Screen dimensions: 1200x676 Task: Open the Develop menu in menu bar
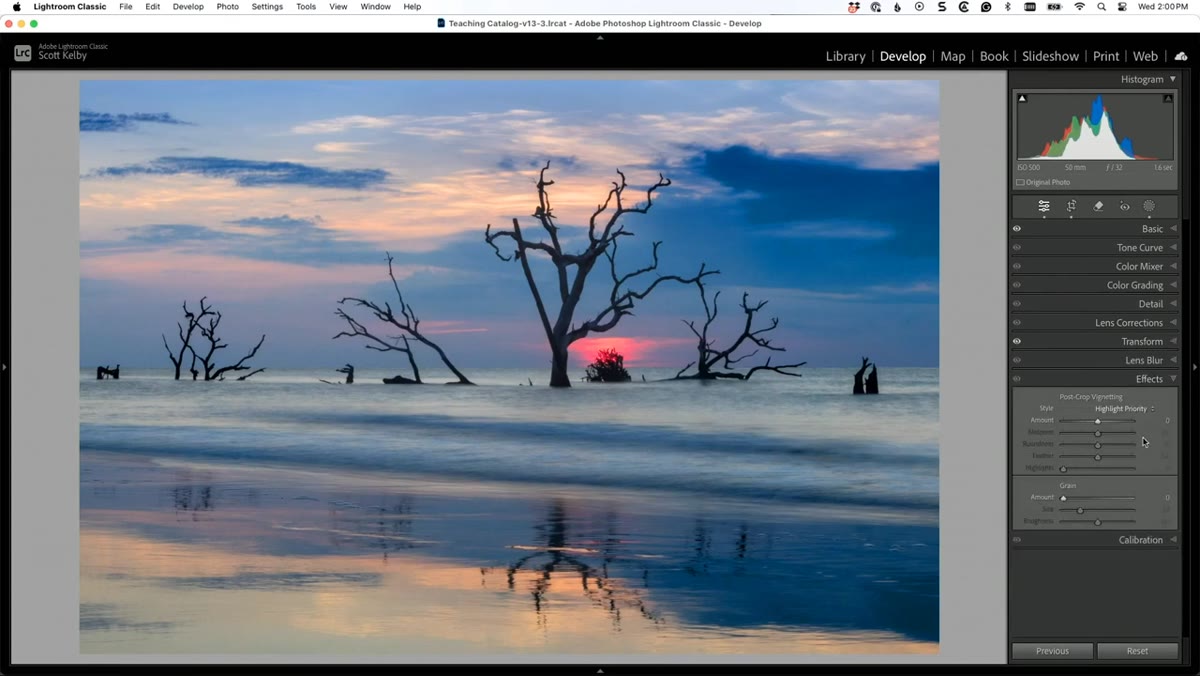[x=188, y=7]
